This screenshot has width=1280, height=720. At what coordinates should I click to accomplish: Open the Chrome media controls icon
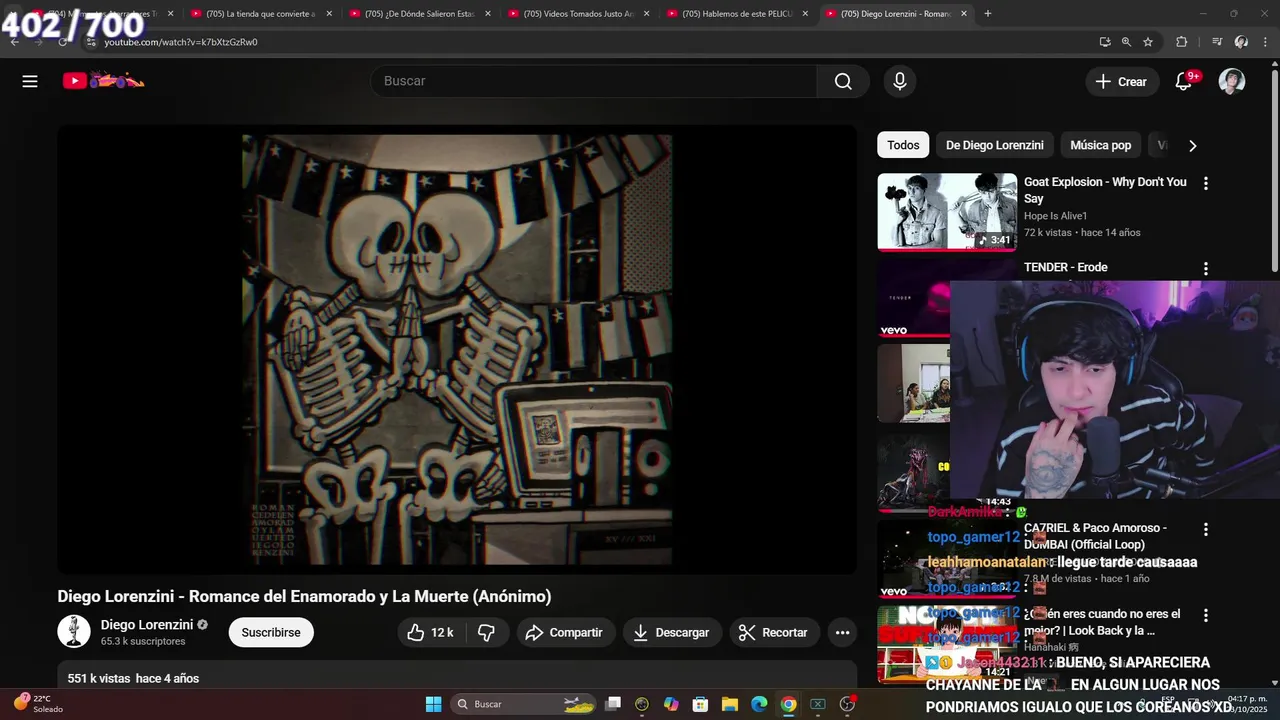[x=1217, y=42]
